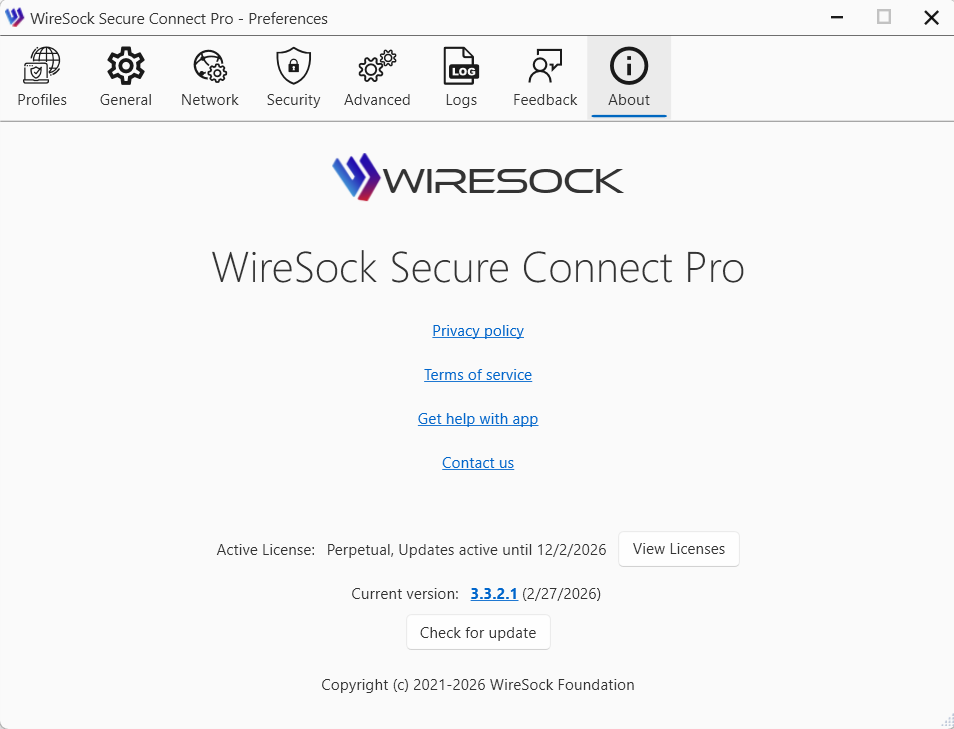Click the WireSock logo in title bar
The image size is (954, 729).
15,18
